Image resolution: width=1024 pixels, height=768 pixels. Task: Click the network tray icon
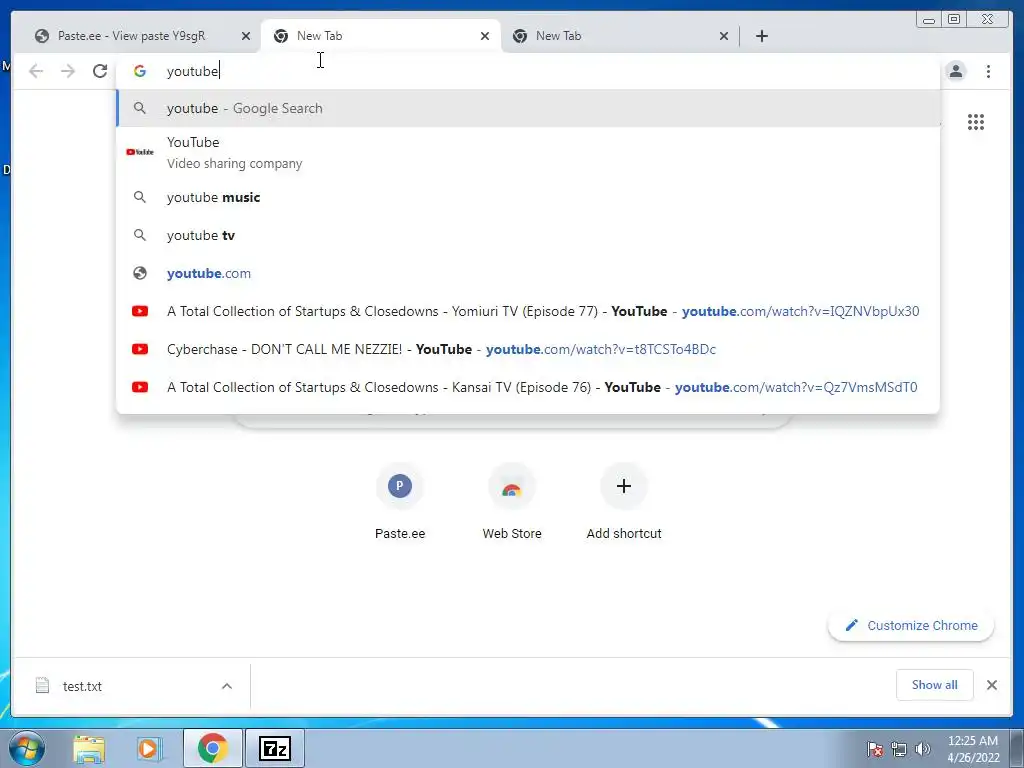click(x=899, y=749)
